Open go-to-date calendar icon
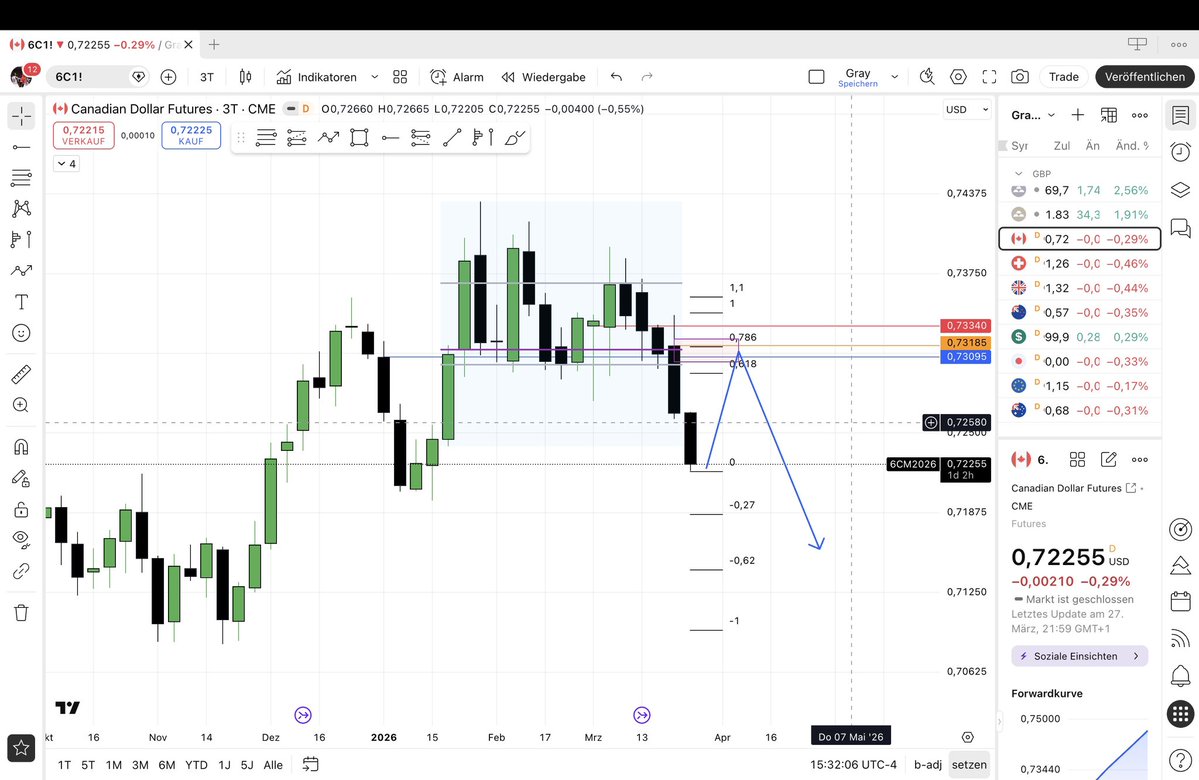The image size is (1199, 780). pos(310,764)
